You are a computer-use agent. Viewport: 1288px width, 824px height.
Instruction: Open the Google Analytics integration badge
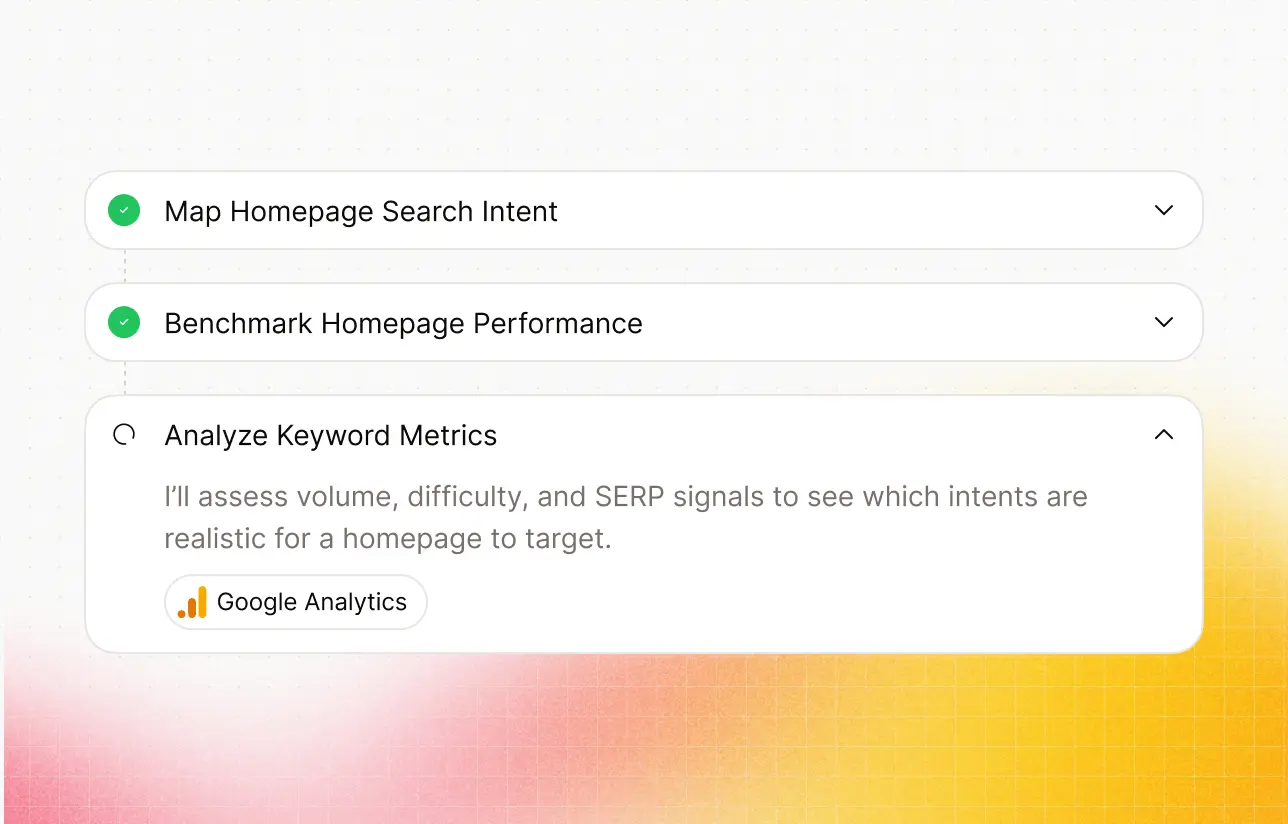[x=296, y=602]
